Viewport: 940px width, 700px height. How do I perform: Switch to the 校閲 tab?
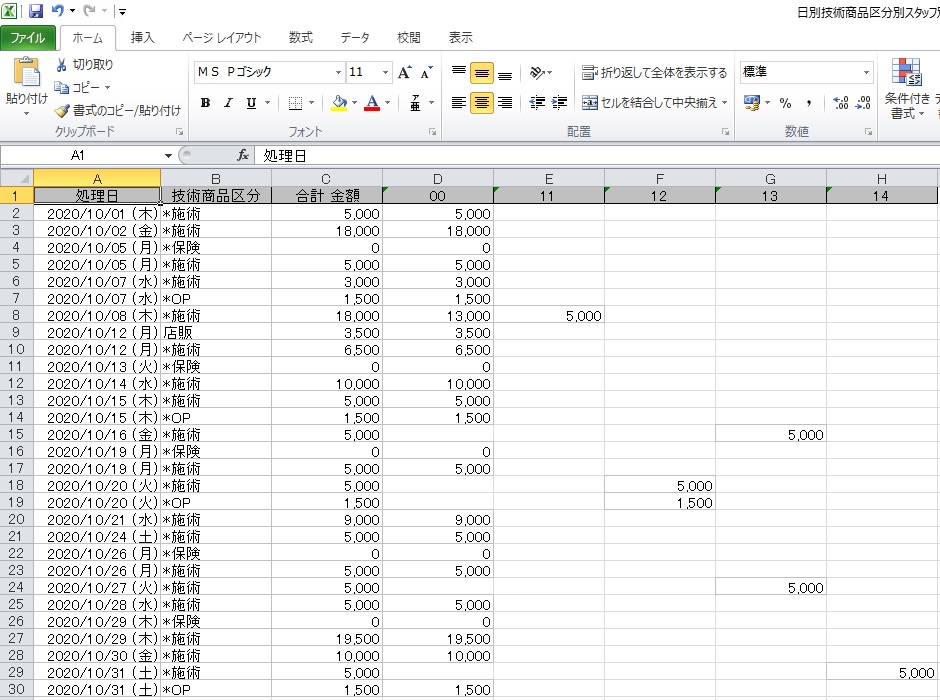point(409,38)
